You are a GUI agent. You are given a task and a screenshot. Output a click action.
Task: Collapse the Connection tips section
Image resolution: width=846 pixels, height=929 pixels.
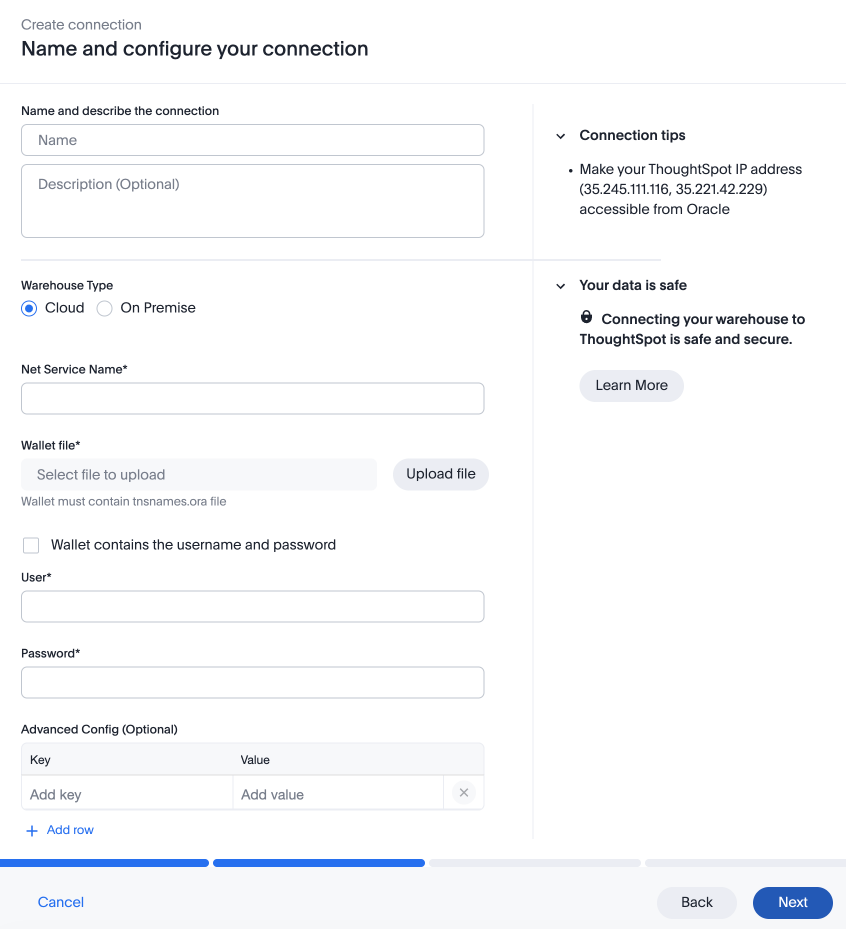click(560, 136)
